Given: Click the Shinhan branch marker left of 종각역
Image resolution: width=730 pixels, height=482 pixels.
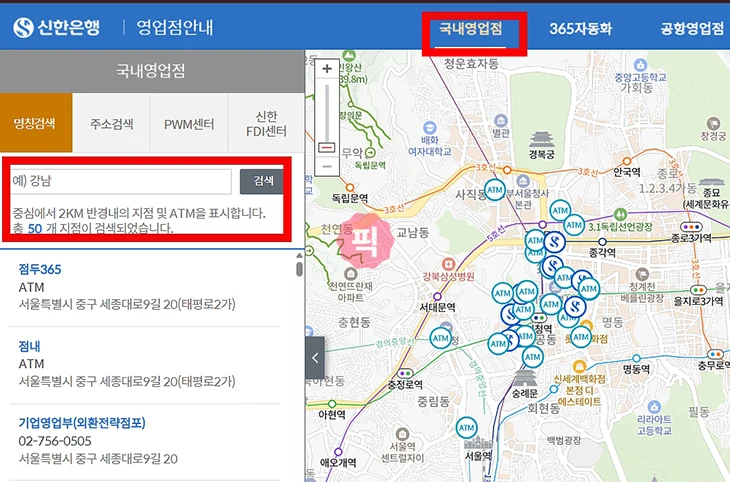Looking at the screenshot, I should (554, 242).
